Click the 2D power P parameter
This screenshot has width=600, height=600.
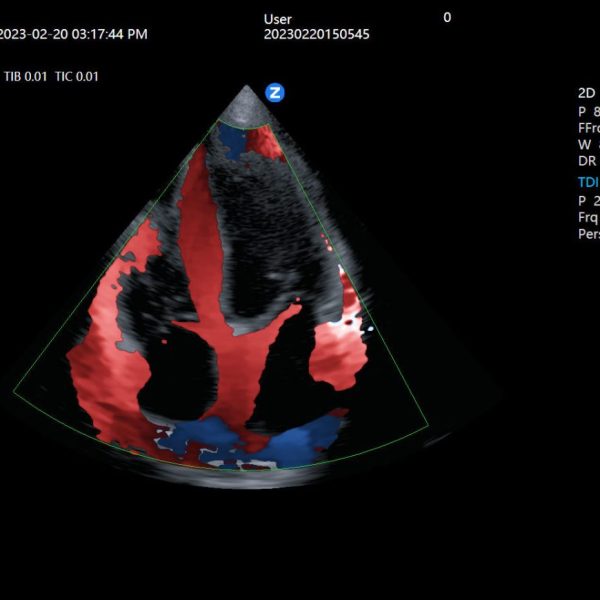click(x=584, y=111)
